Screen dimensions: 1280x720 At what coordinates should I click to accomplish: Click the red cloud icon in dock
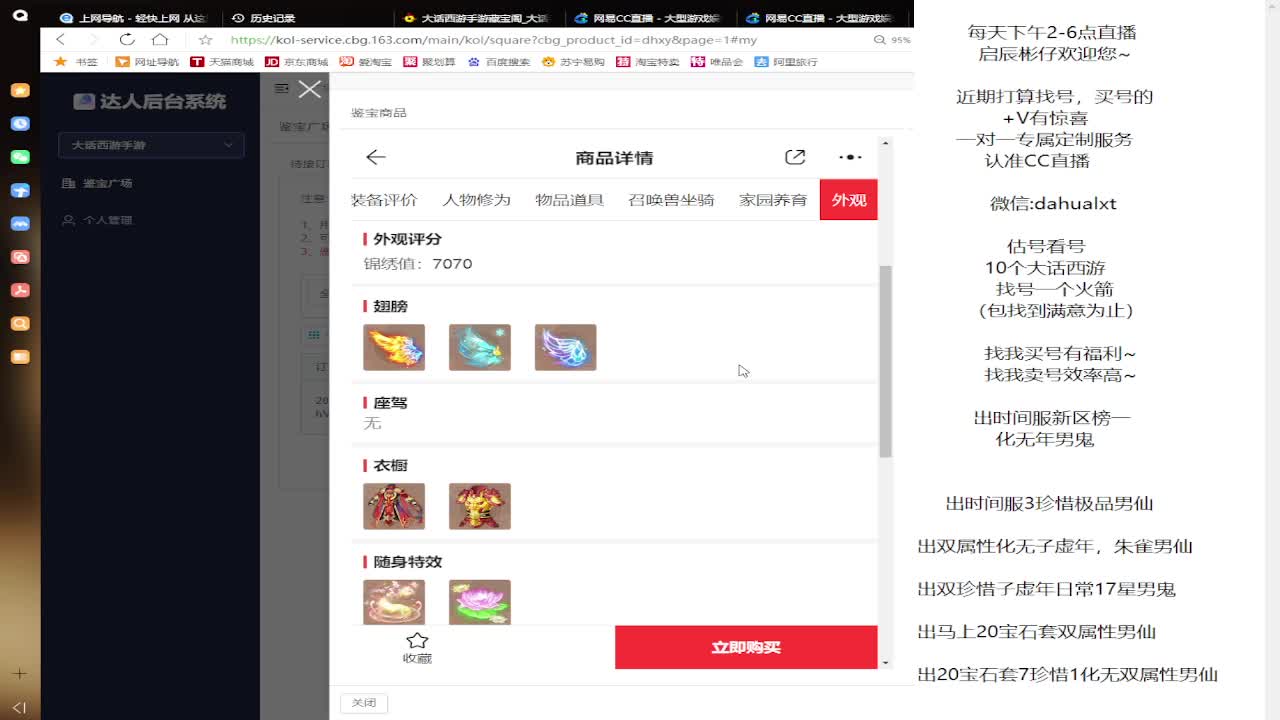[20, 257]
